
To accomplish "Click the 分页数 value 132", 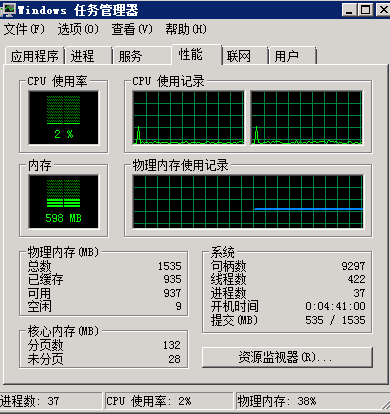I will pos(172,345).
